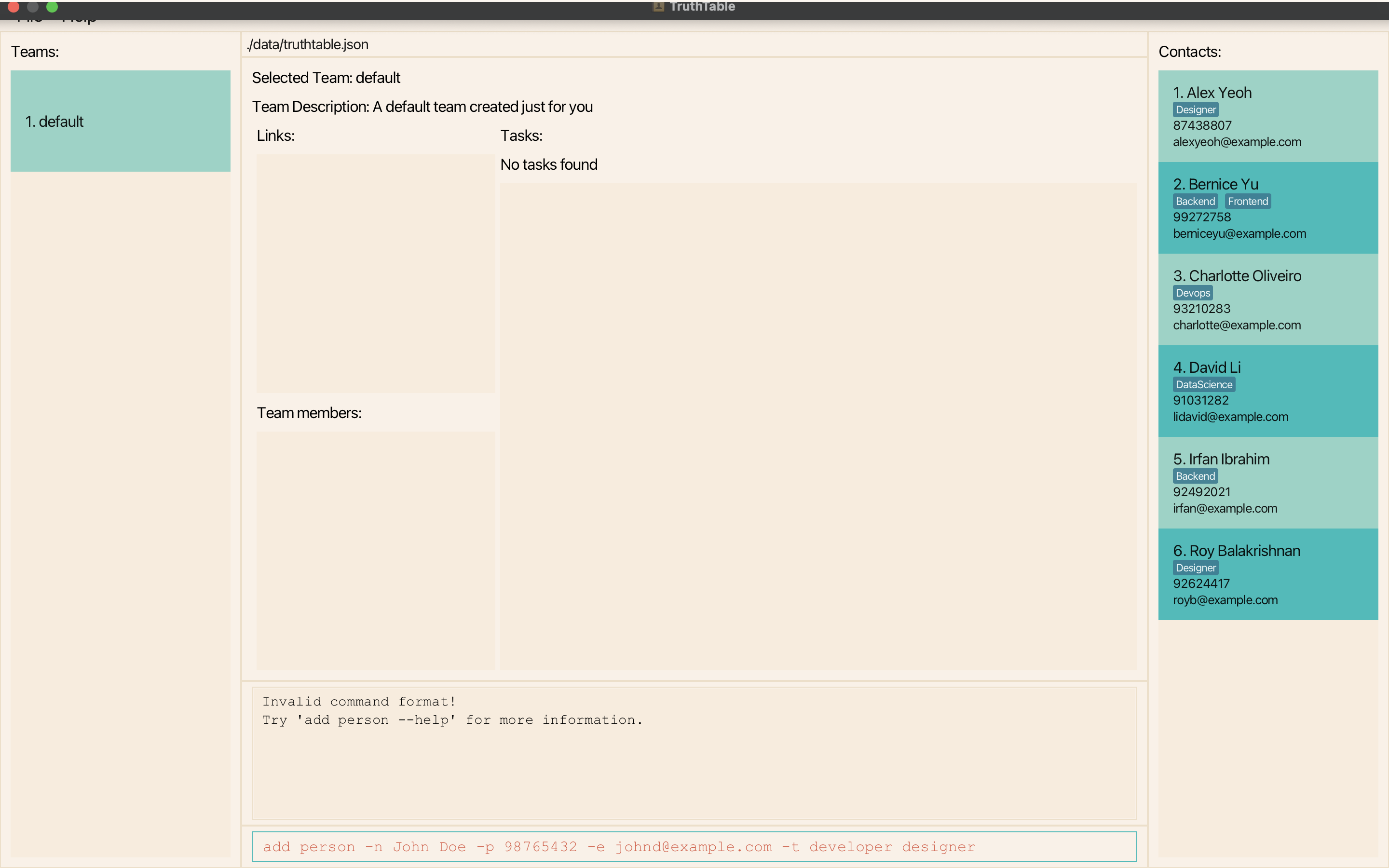Click the 'Contacts:' panel heading
This screenshot has height=868, width=1389.
coord(1189,52)
